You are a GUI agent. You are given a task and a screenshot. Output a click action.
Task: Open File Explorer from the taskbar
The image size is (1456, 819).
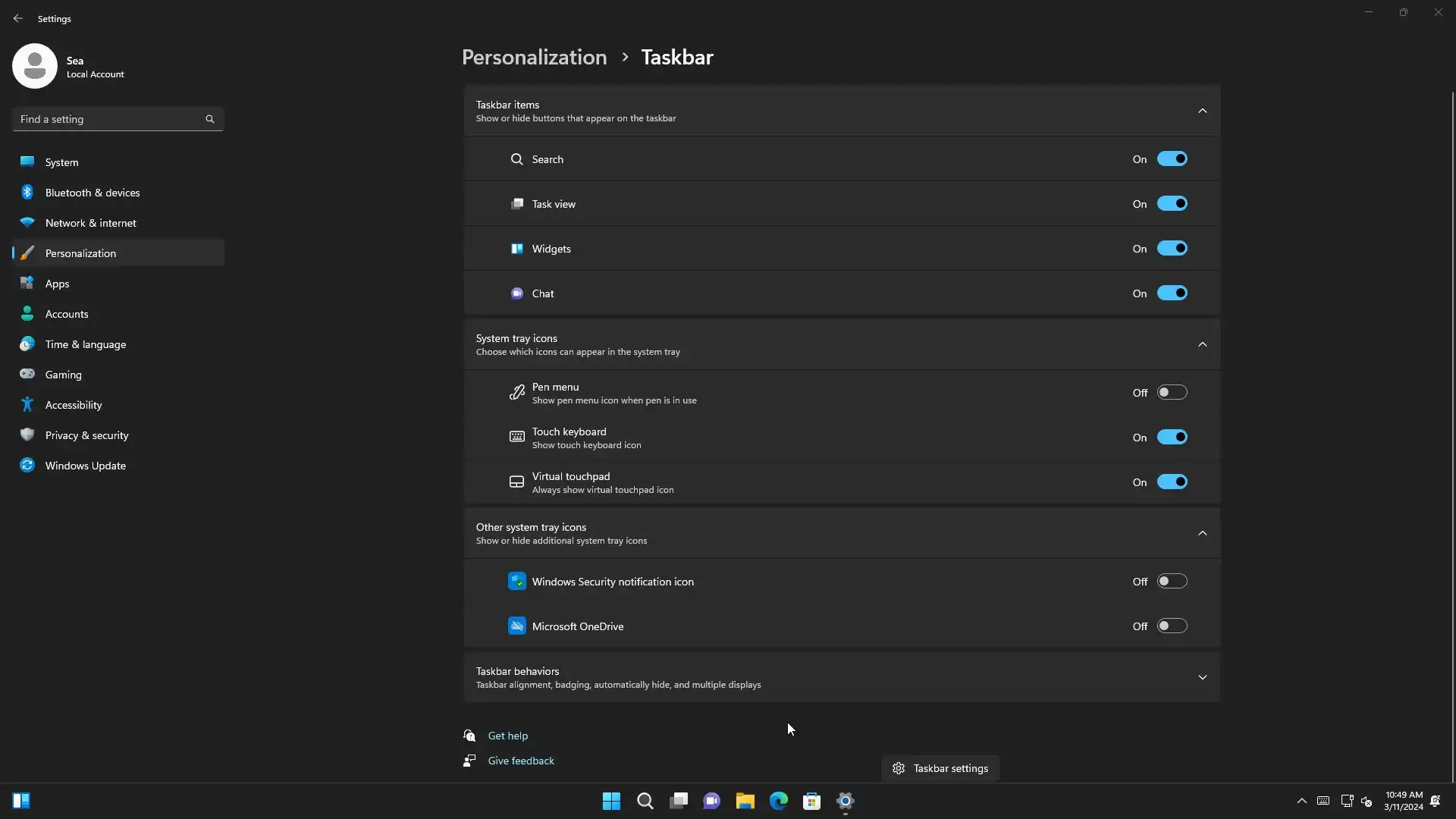[x=745, y=801]
